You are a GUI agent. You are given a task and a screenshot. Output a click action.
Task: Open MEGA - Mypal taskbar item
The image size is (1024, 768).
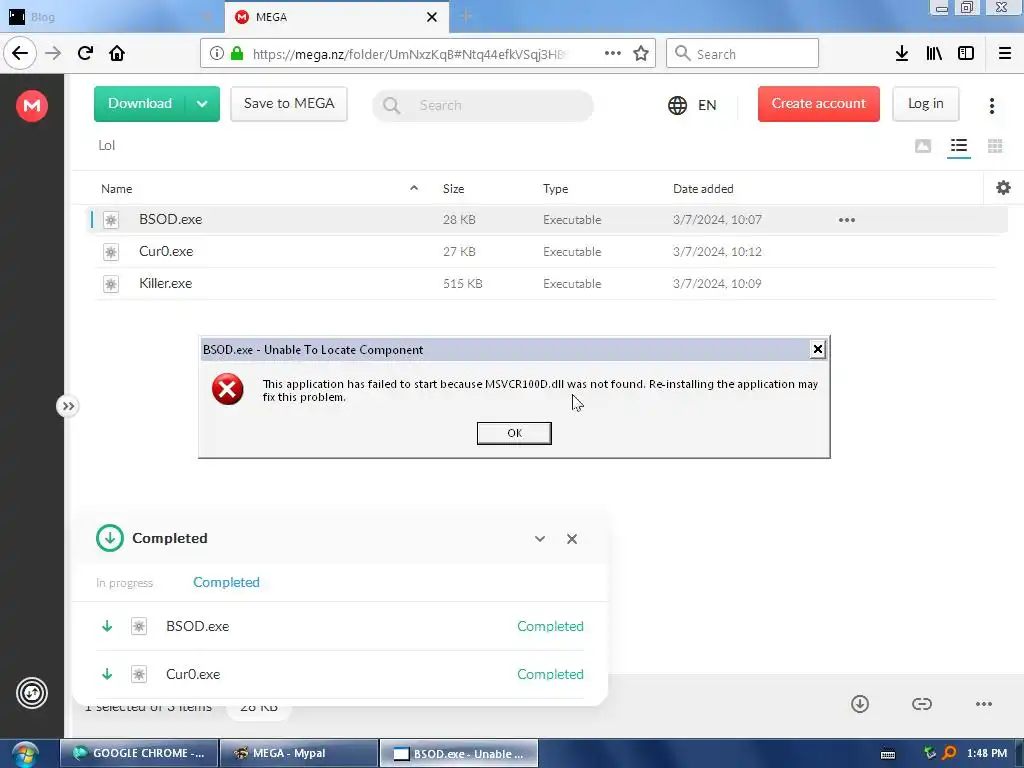point(298,753)
